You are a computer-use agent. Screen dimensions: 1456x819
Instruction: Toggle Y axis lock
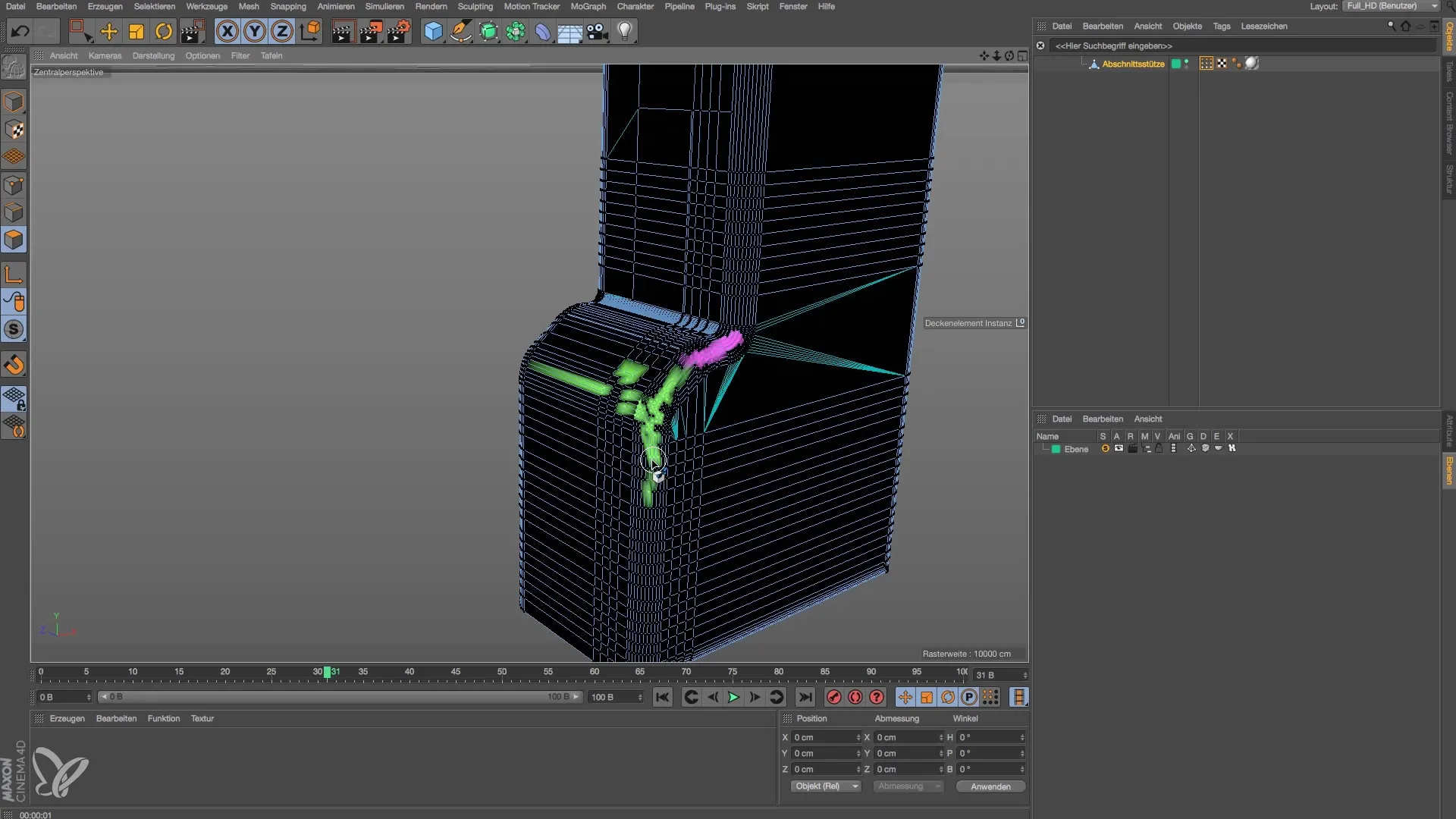coord(255,31)
